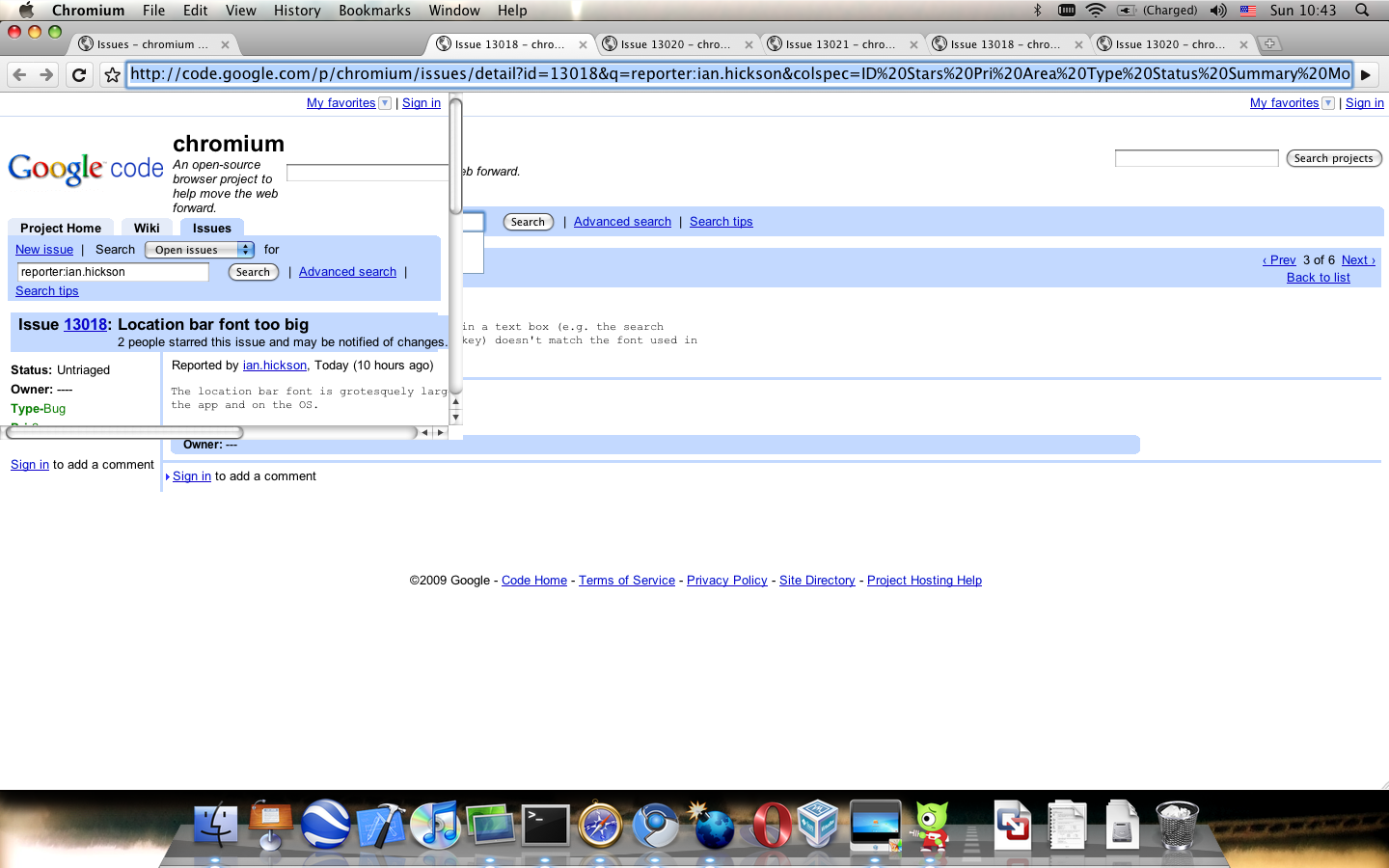Image resolution: width=1389 pixels, height=868 pixels.
Task: Bookmark this page with the star icon
Action: 112,74
